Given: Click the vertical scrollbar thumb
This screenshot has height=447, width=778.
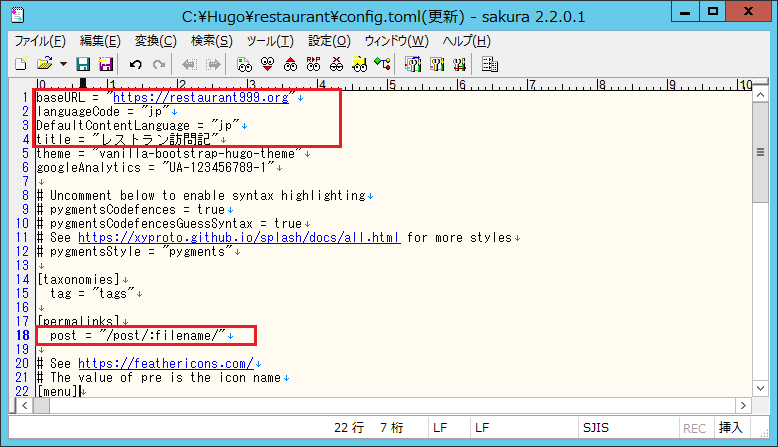Looking at the screenshot, I should click(x=760, y=152).
